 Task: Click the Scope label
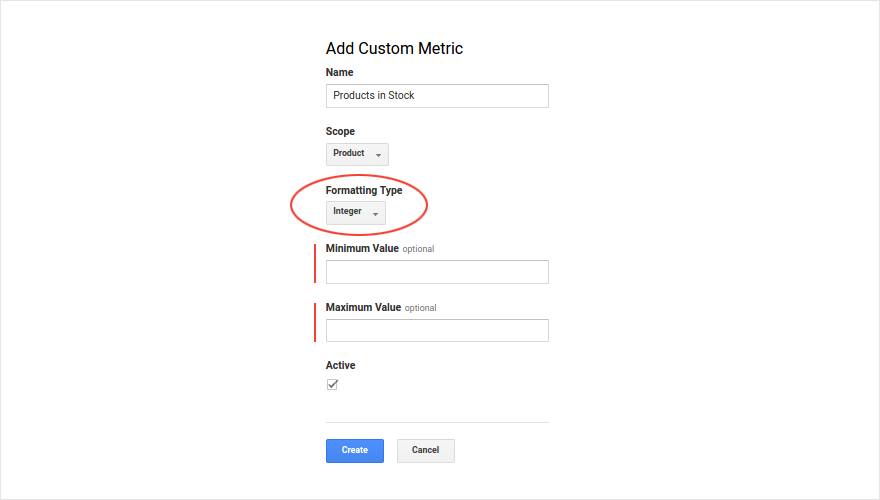coord(340,131)
